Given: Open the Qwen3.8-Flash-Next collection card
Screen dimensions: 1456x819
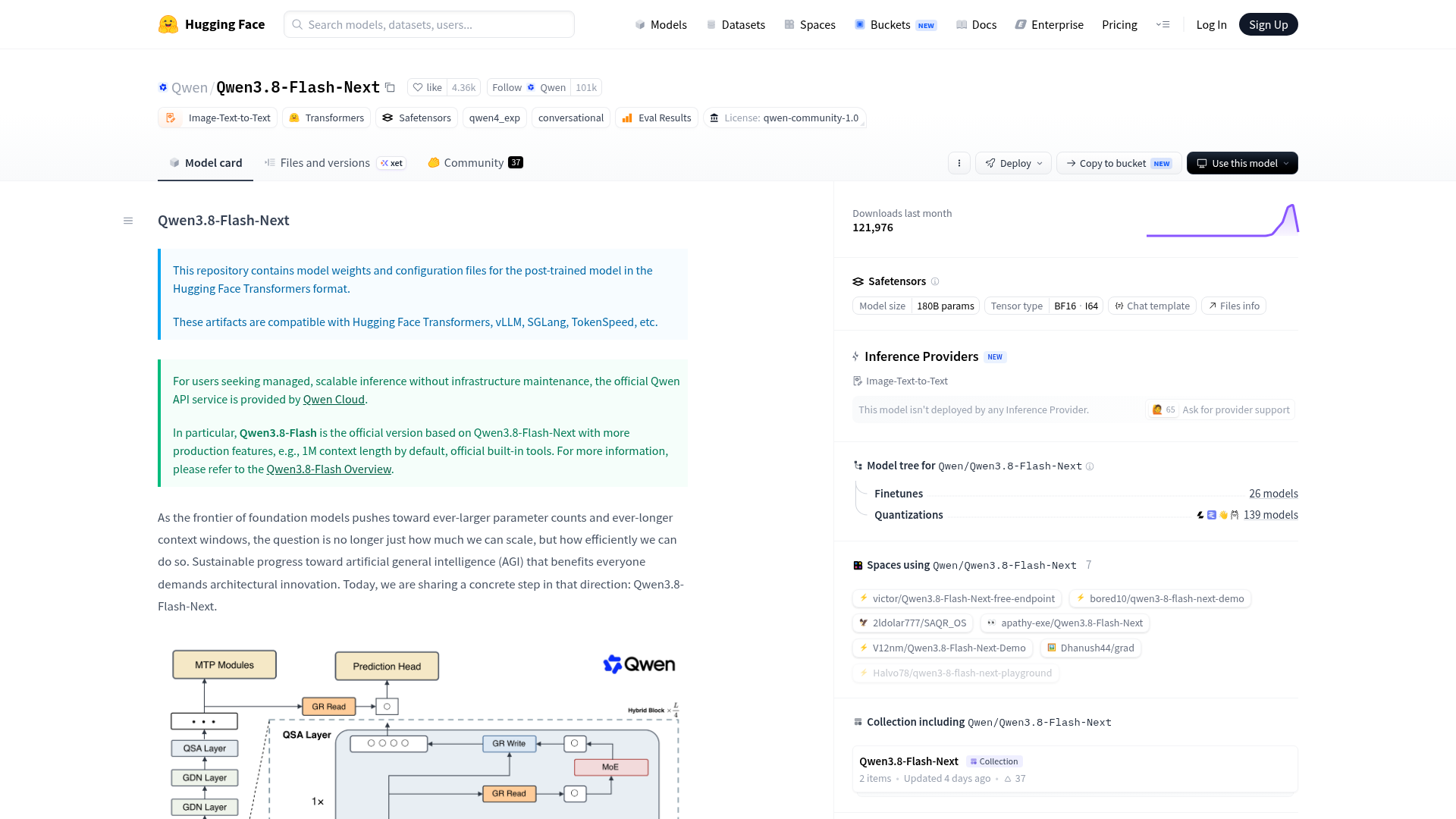Looking at the screenshot, I should [1075, 769].
